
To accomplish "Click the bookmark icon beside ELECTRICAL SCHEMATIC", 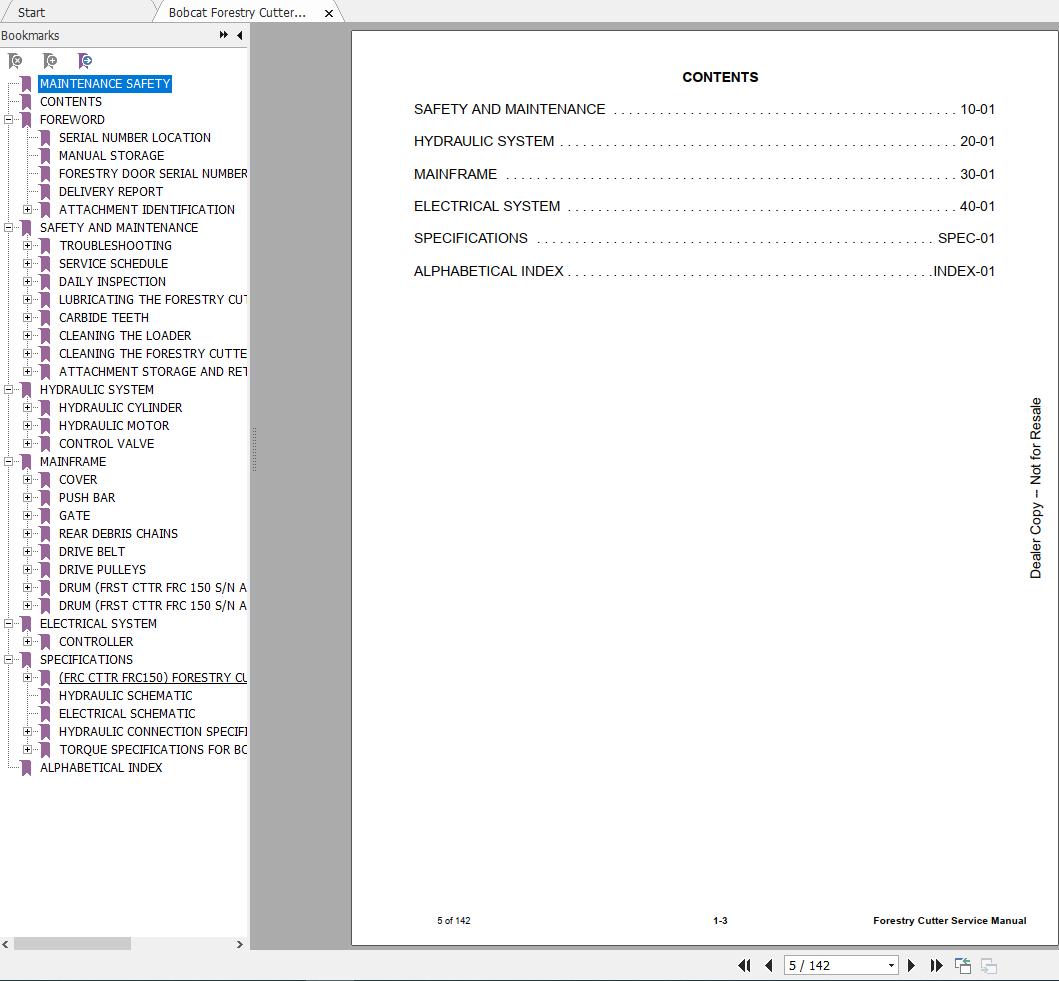I will (x=45, y=714).
